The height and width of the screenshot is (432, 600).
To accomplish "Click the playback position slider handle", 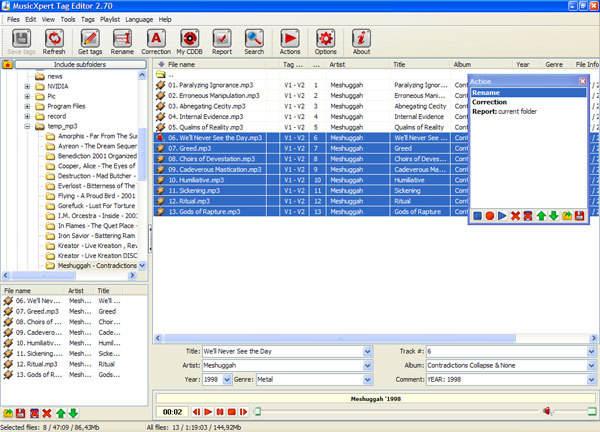I will tap(258, 411).
